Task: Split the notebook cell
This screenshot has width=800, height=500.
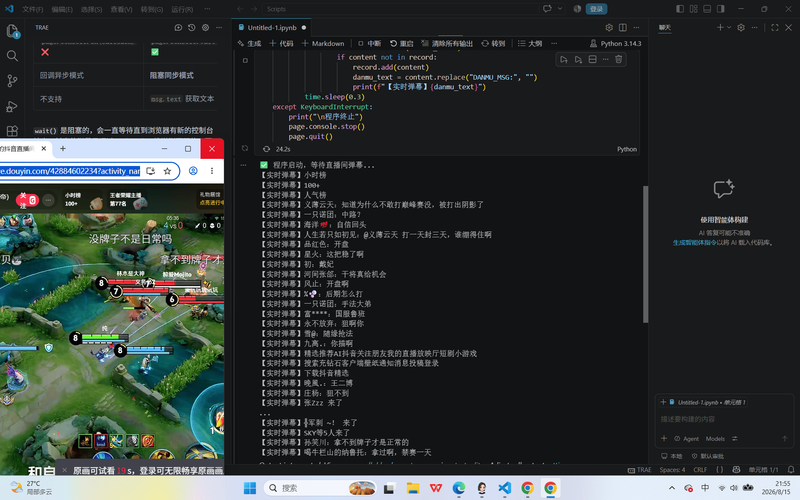Action: tap(592, 60)
